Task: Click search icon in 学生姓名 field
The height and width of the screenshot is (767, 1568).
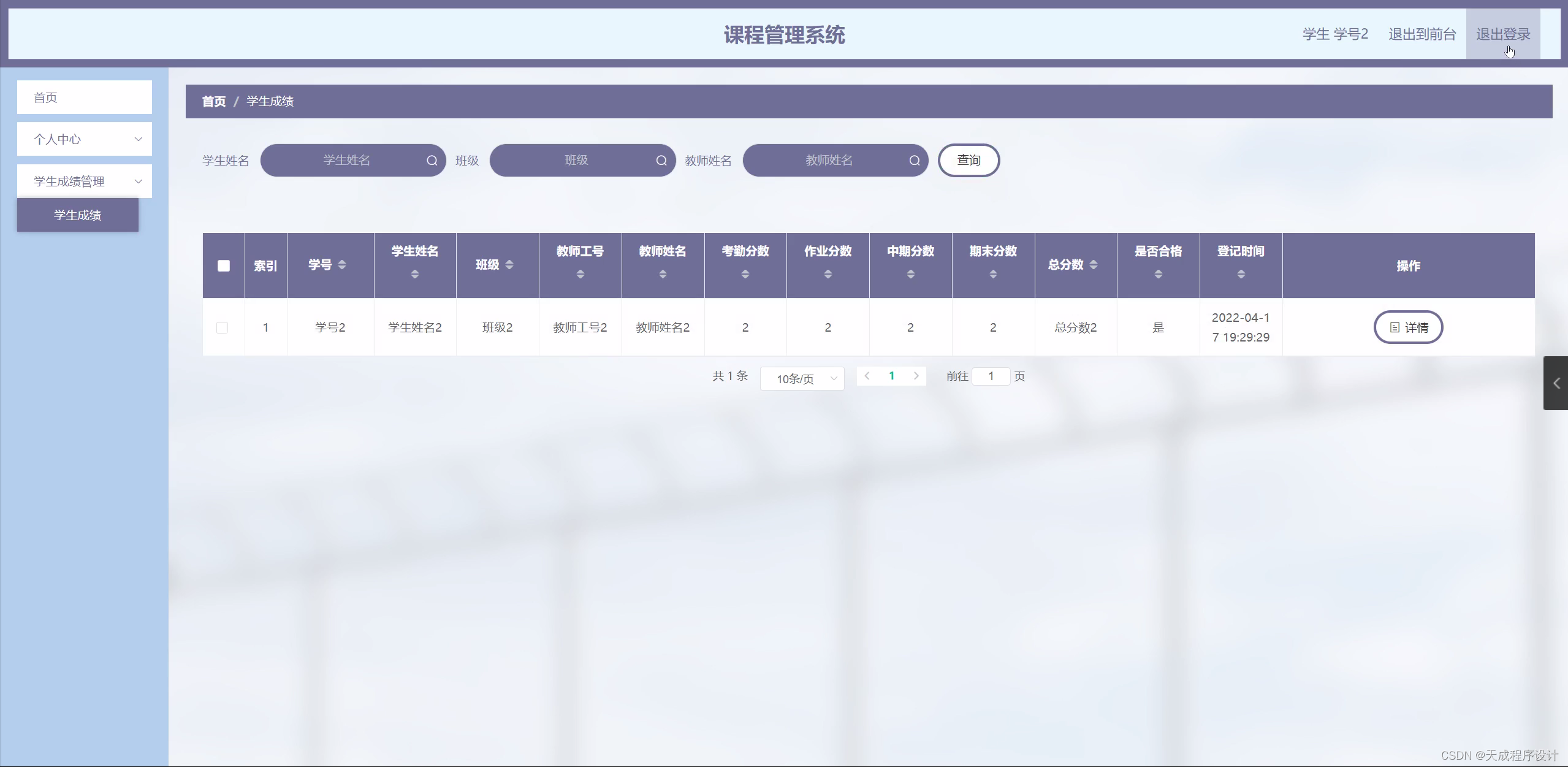Action: (432, 161)
